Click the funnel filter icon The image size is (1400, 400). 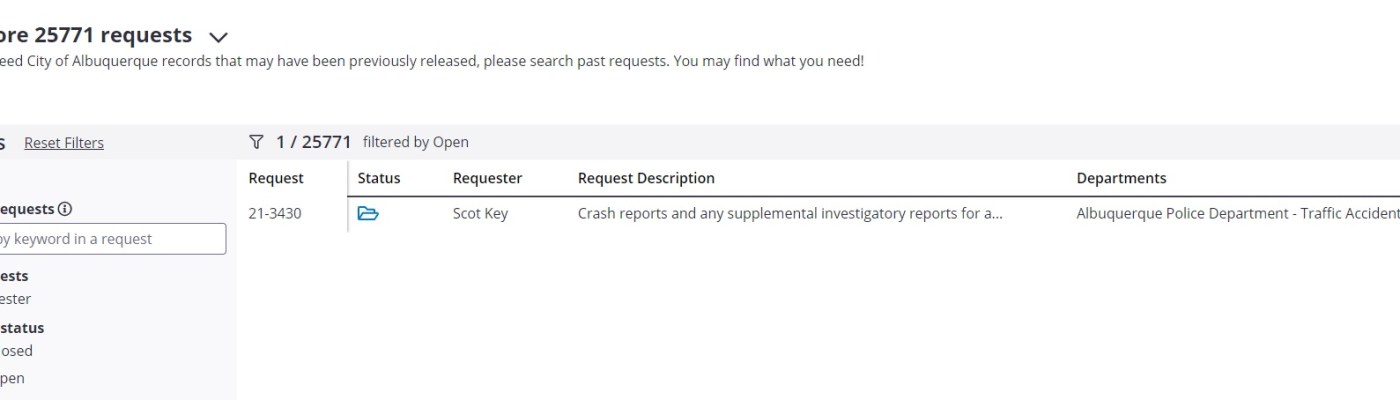256,142
